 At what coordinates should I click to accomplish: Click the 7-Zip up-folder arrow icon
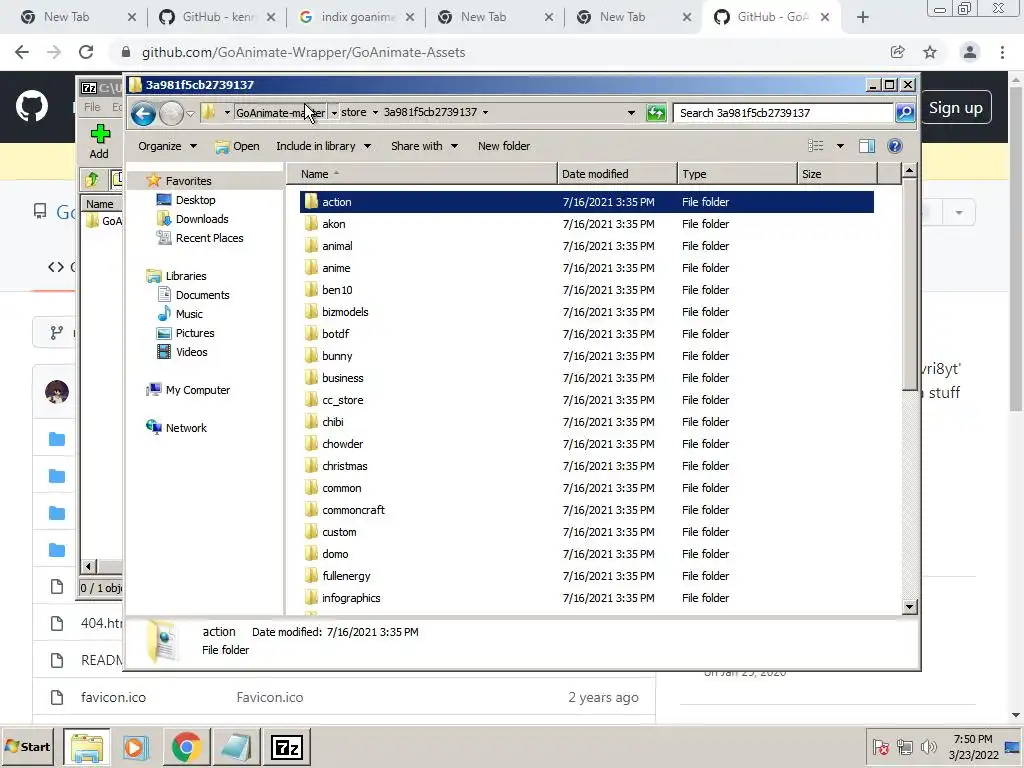pos(91,179)
